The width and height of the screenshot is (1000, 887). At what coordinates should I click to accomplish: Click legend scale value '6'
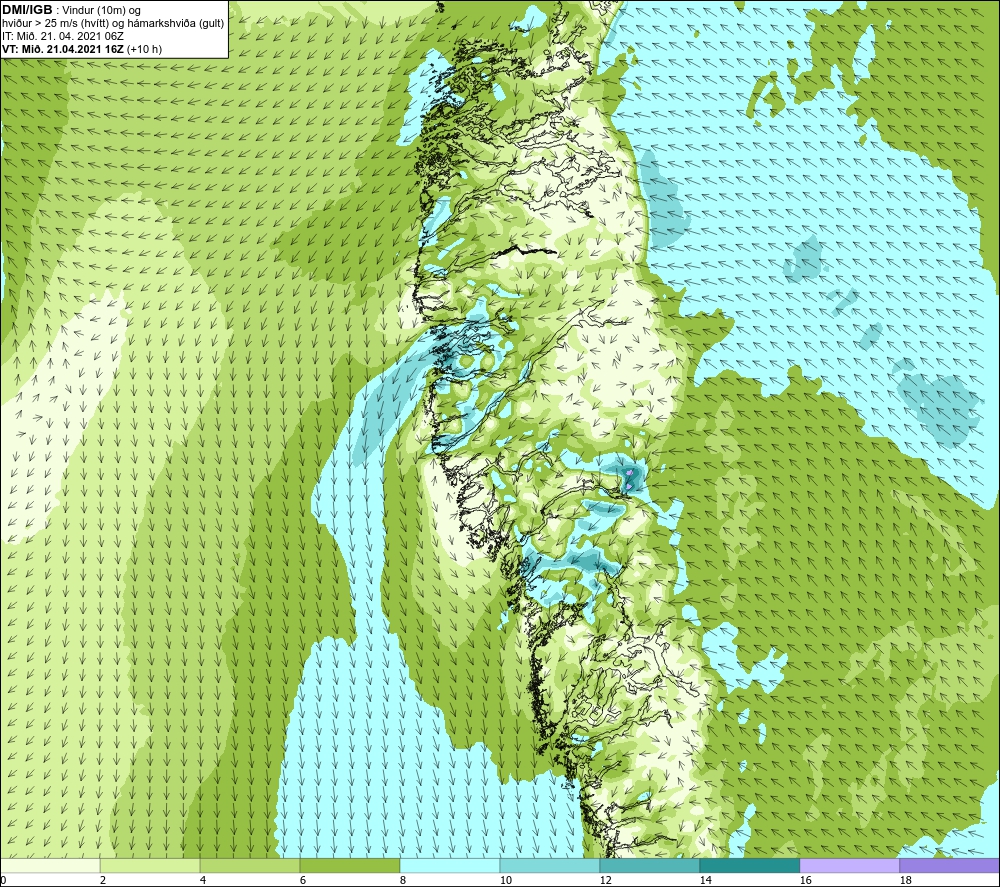302,881
